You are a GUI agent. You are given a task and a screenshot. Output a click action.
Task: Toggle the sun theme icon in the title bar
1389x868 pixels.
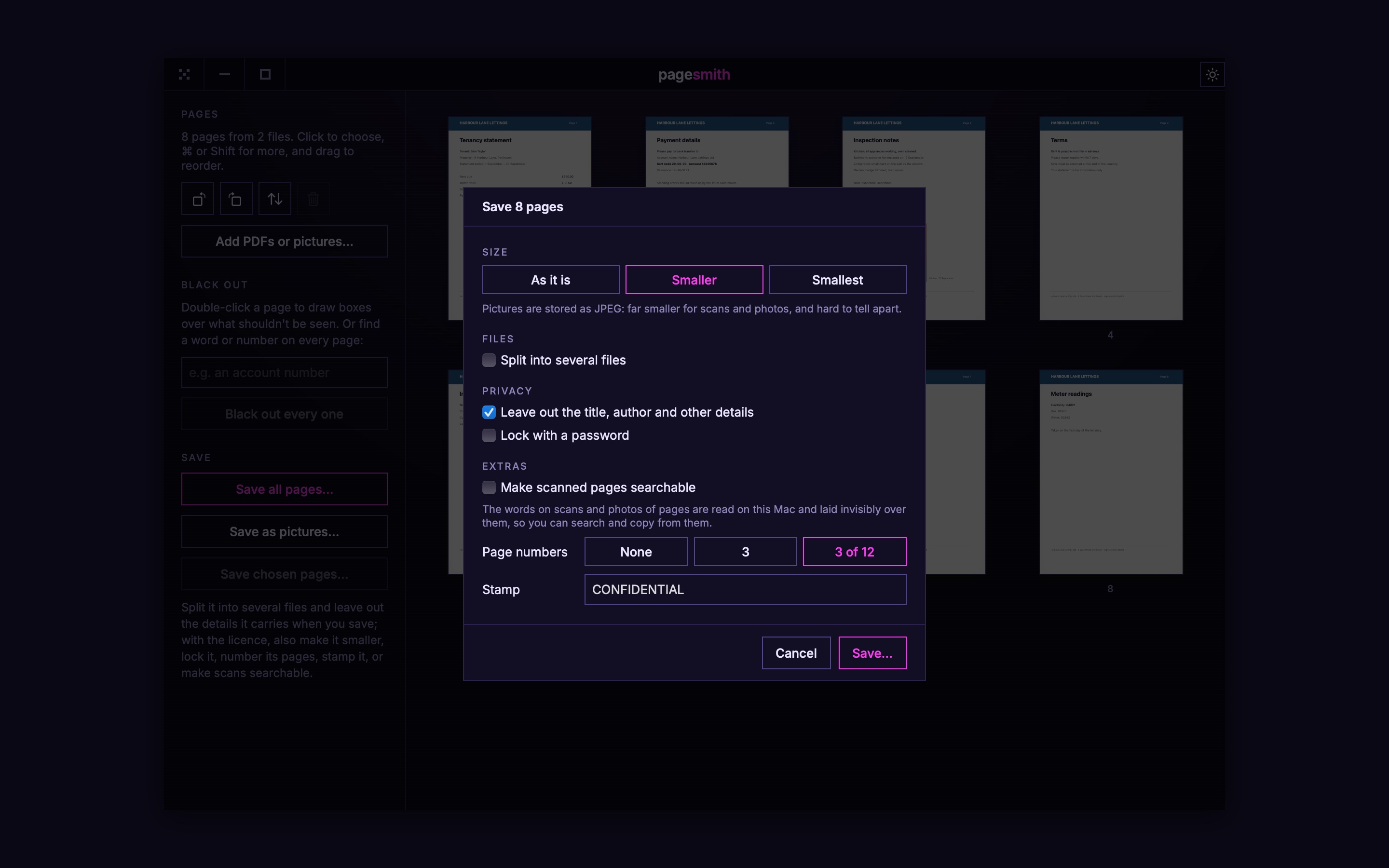[1212, 75]
